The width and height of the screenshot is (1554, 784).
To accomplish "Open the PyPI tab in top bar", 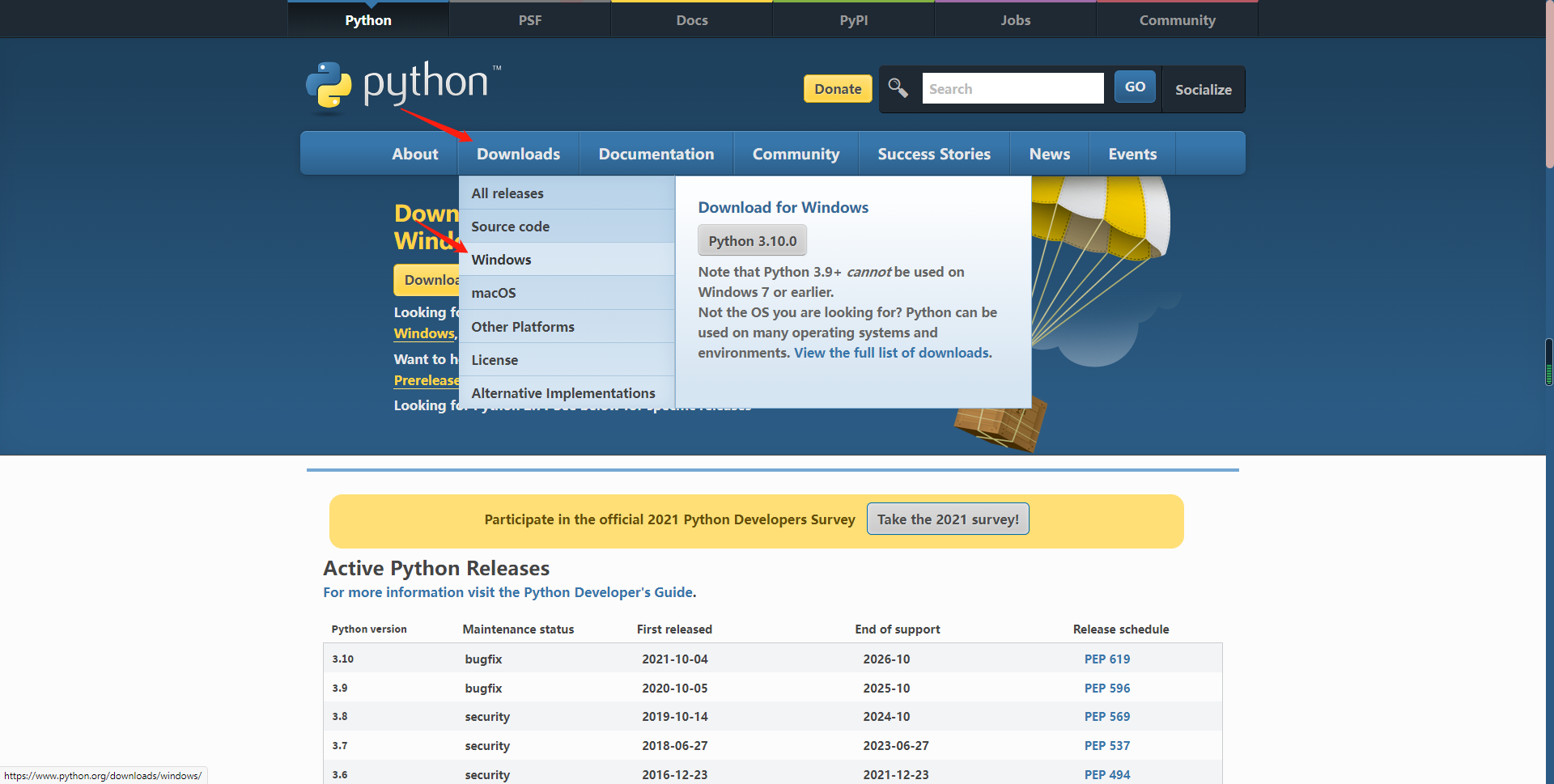I will coord(854,20).
